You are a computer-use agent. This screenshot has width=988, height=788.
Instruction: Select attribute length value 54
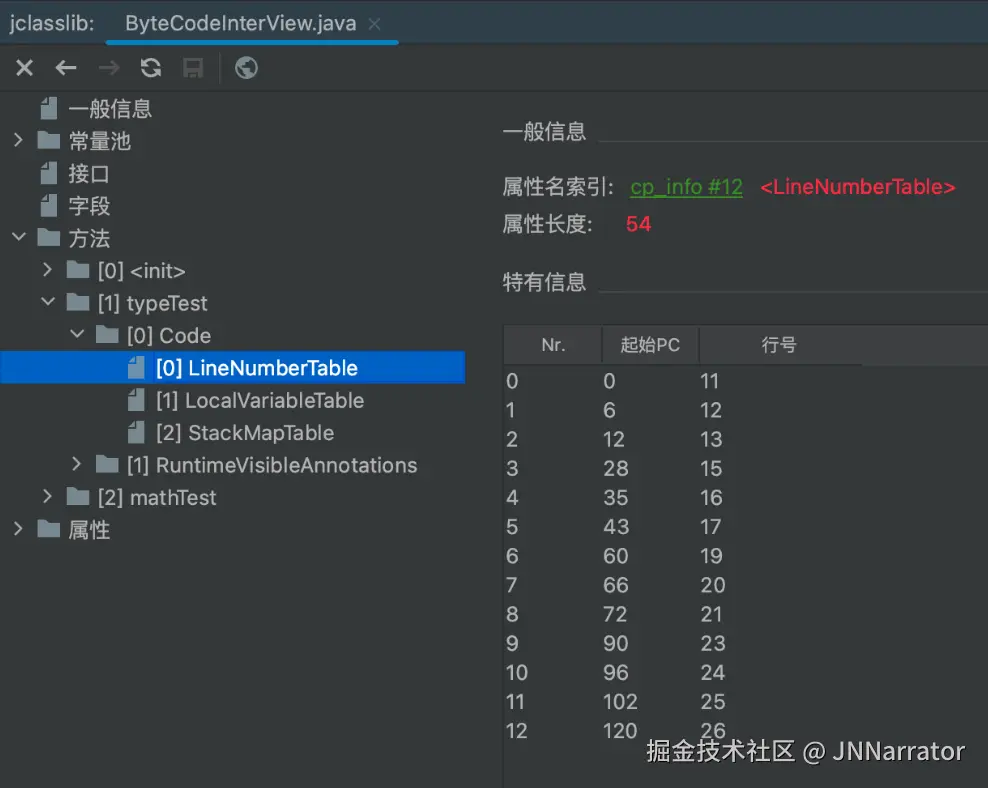tap(638, 224)
